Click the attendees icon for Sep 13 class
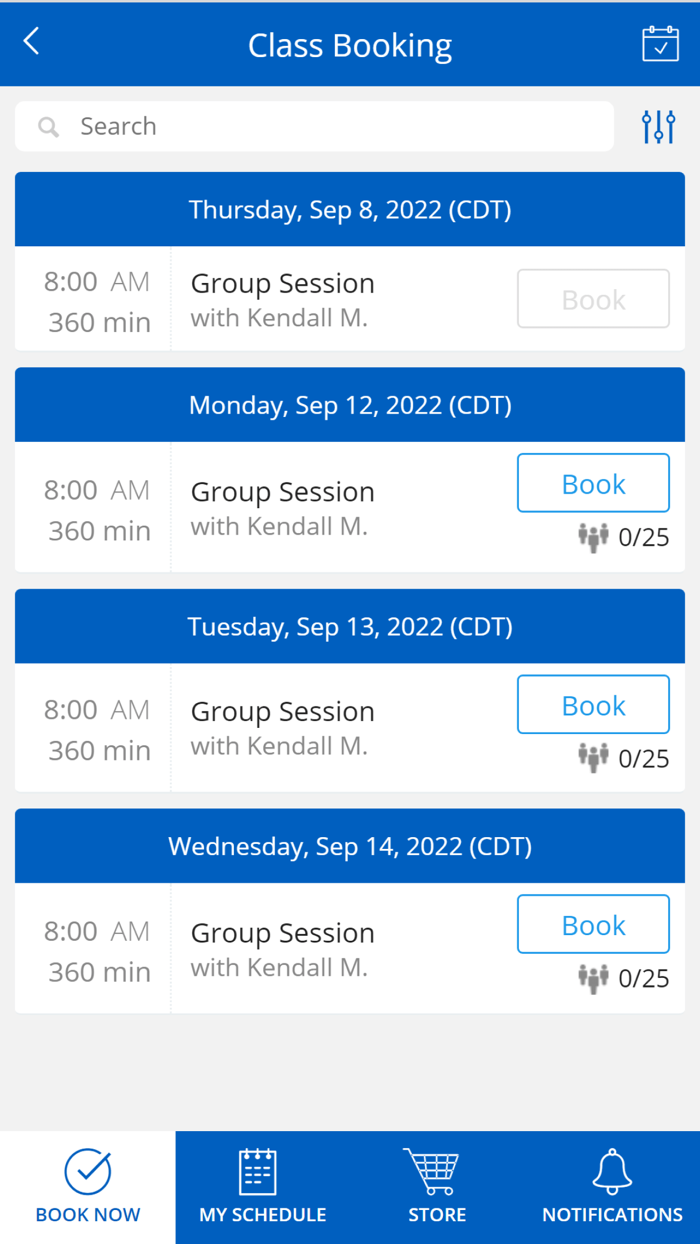Image resolution: width=700 pixels, height=1244 pixels. tap(593, 758)
